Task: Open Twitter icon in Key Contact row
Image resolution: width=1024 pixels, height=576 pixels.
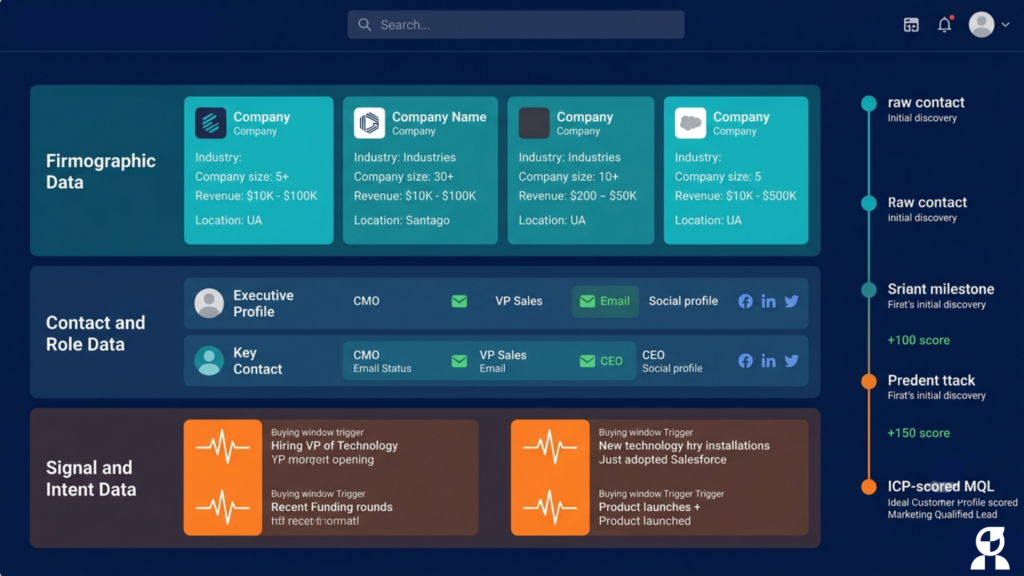Action: (792, 360)
